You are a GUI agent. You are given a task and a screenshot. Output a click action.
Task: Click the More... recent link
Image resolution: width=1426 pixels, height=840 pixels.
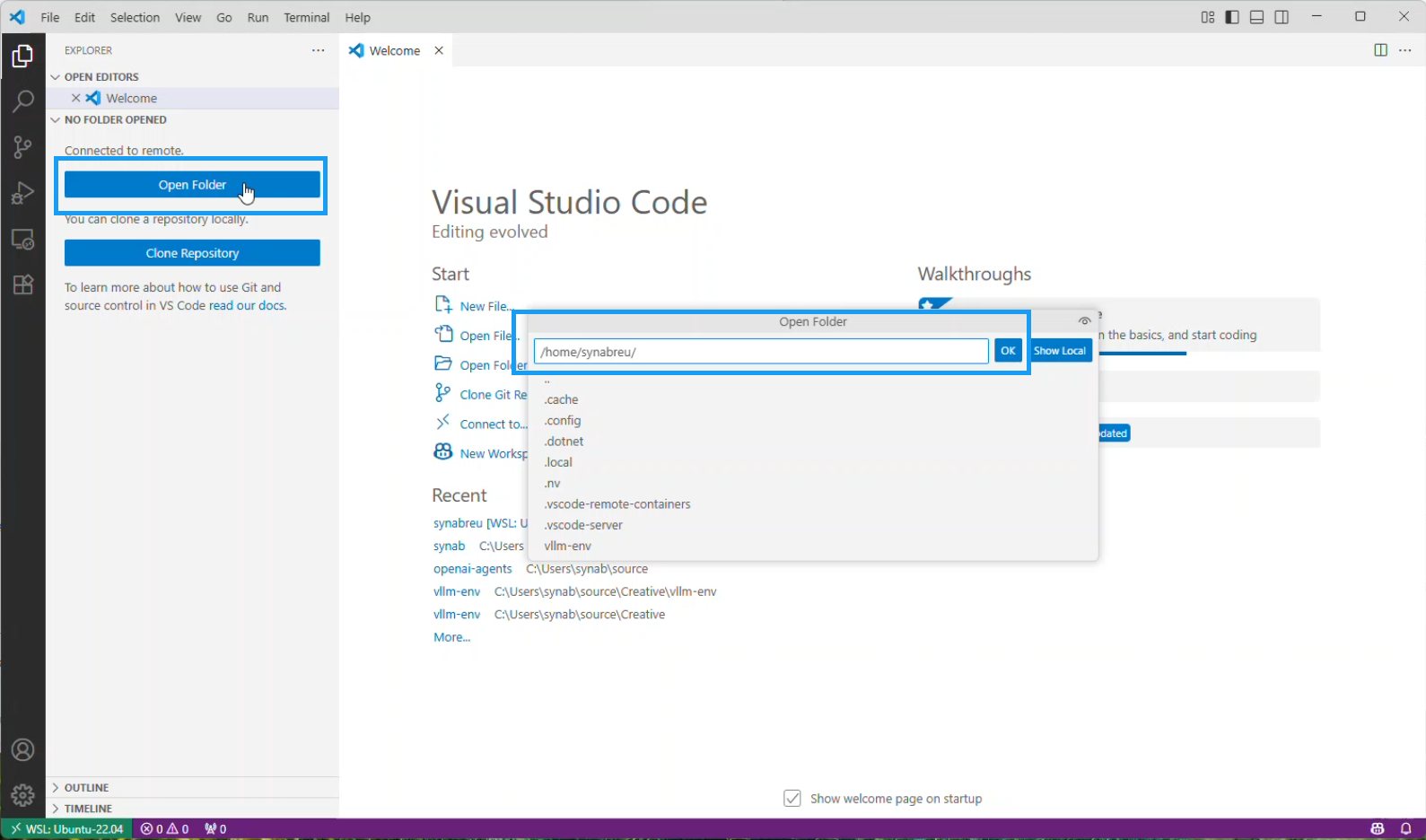(x=452, y=637)
